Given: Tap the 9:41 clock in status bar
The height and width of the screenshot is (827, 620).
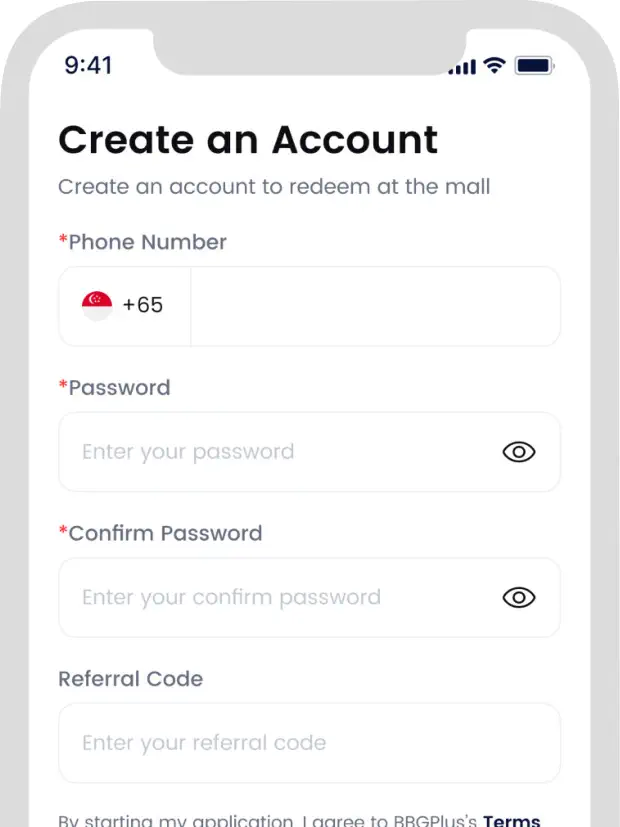Looking at the screenshot, I should [88, 65].
